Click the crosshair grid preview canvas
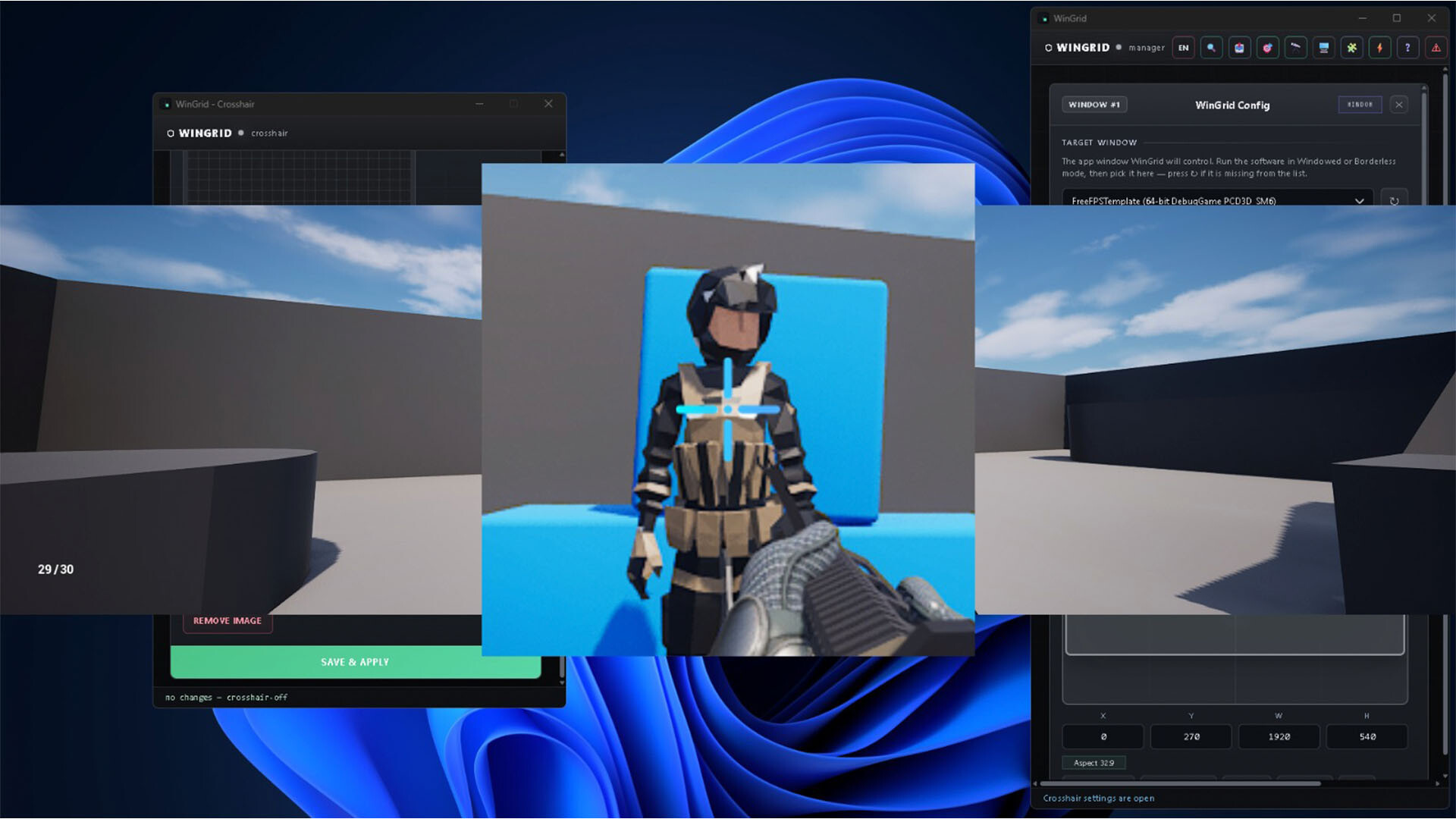This screenshot has height=819, width=1456. (300, 178)
